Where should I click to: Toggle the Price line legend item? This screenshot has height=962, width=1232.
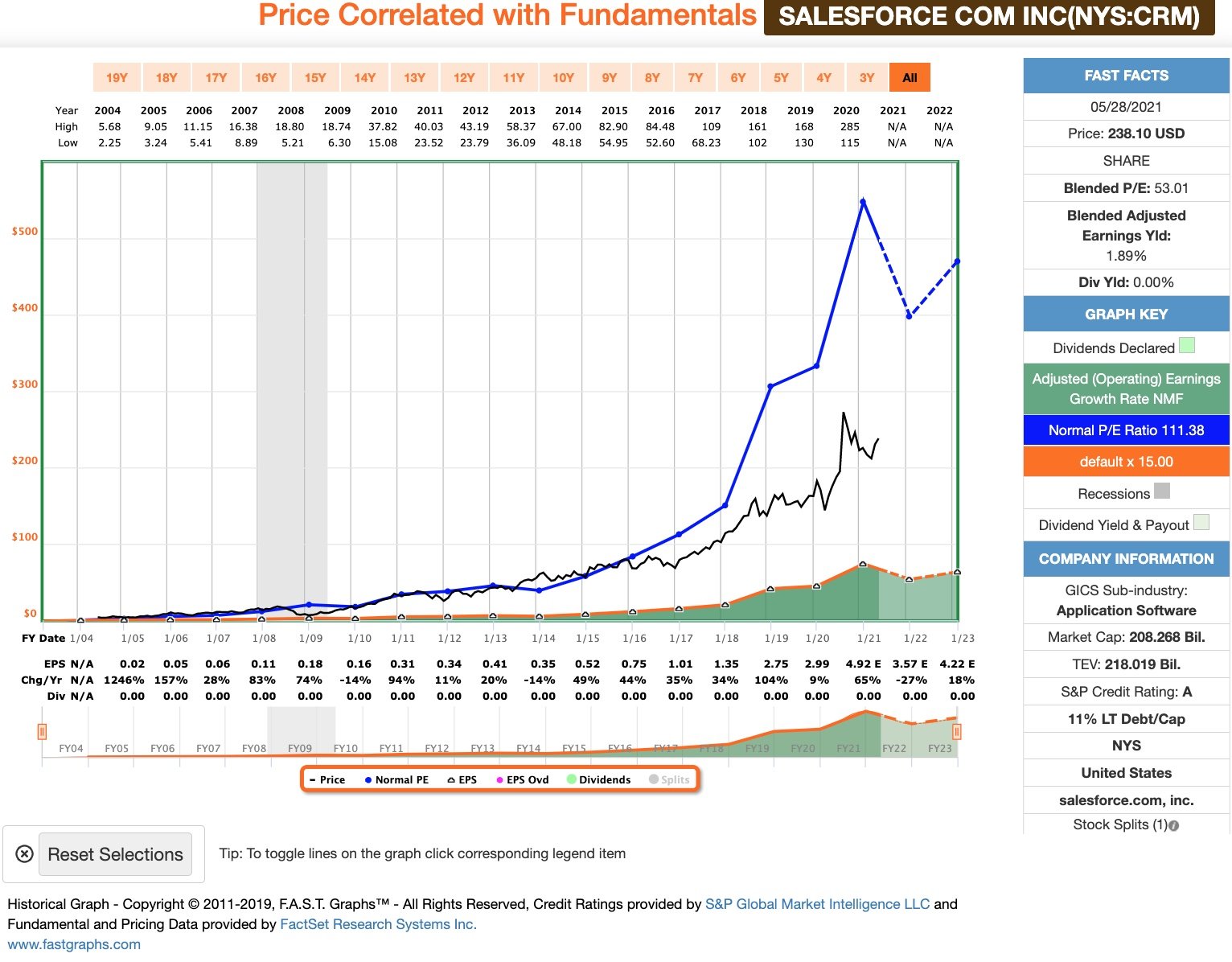coord(327,779)
